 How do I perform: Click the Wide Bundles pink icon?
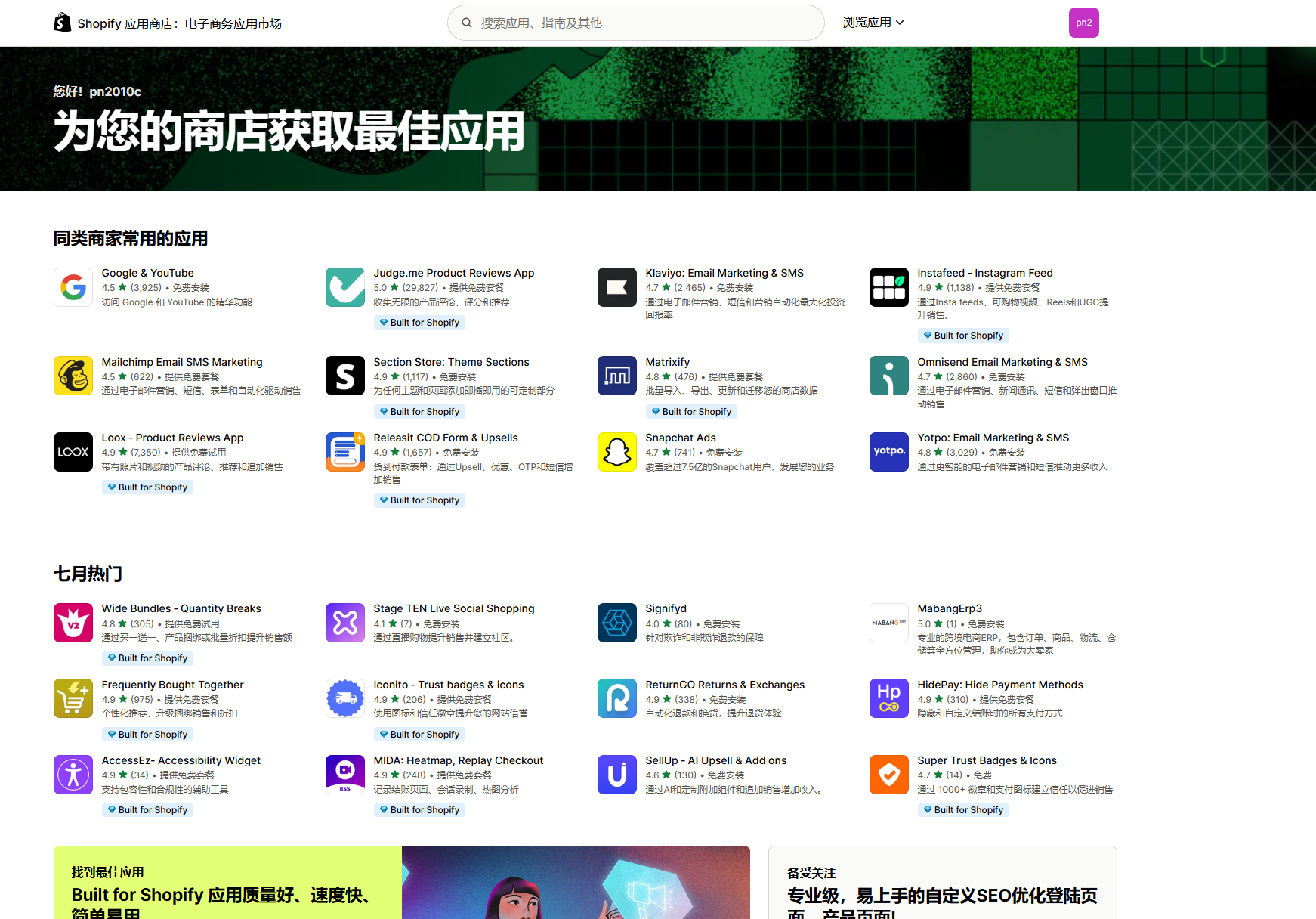(x=73, y=623)
